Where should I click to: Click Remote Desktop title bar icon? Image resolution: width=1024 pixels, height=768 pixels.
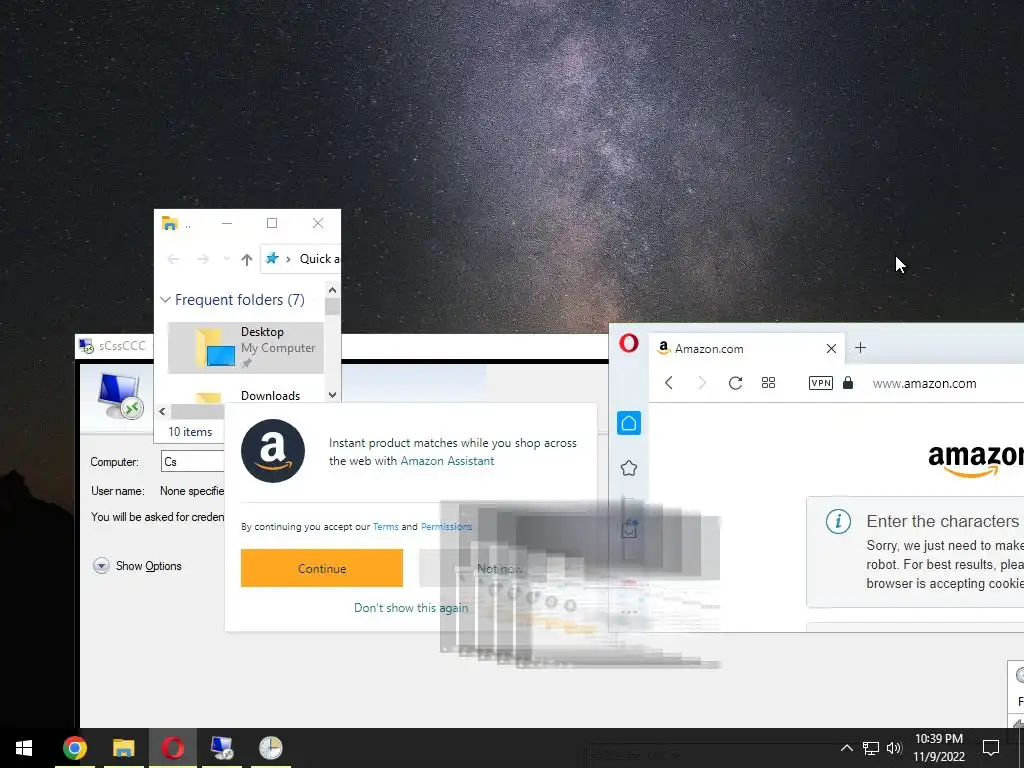(86, 345)
